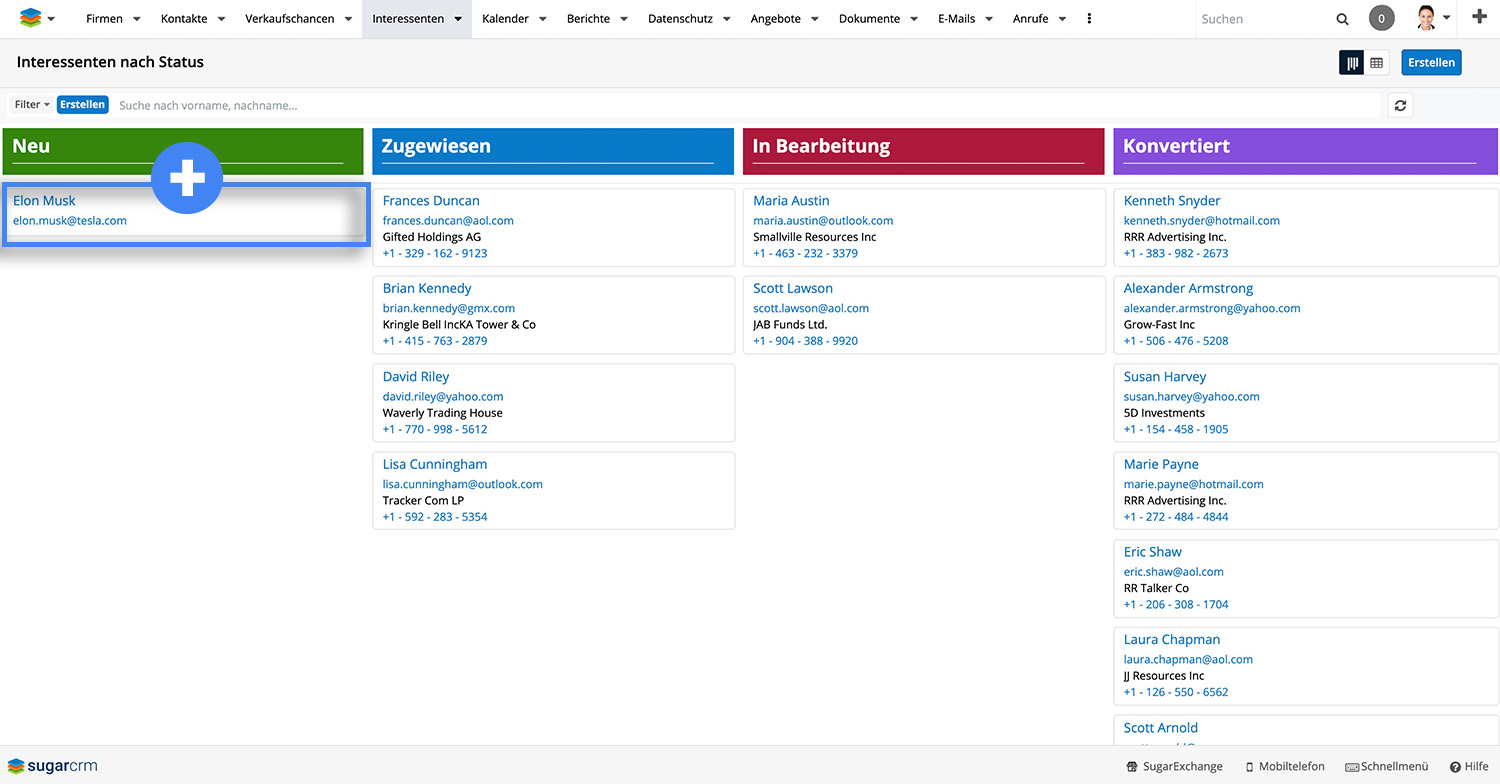Viewport: 1500px width, 784px height.
Task: Expand the Filter dropdown
Action: tap(32, 105)
